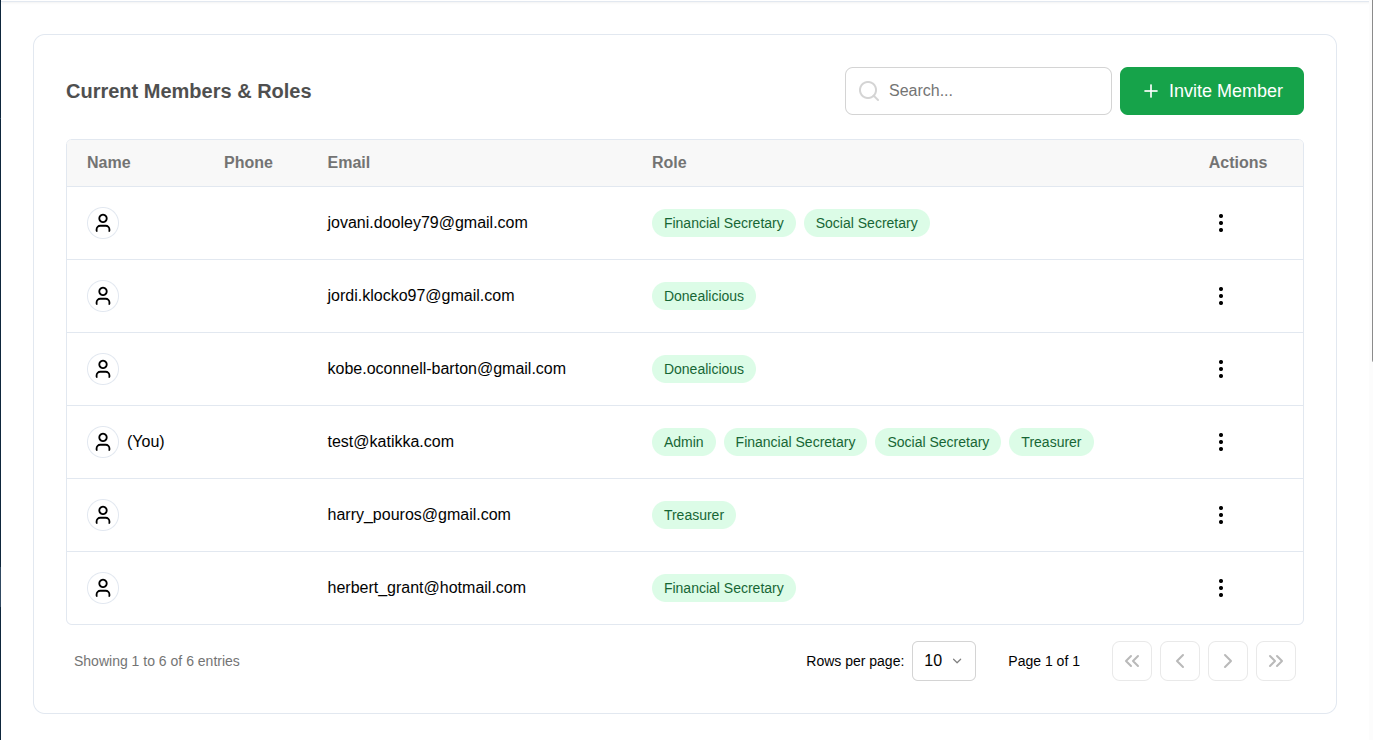
Task: Click herbert_grant's Financial Secretary badge
Action: (x=724, y=588)
